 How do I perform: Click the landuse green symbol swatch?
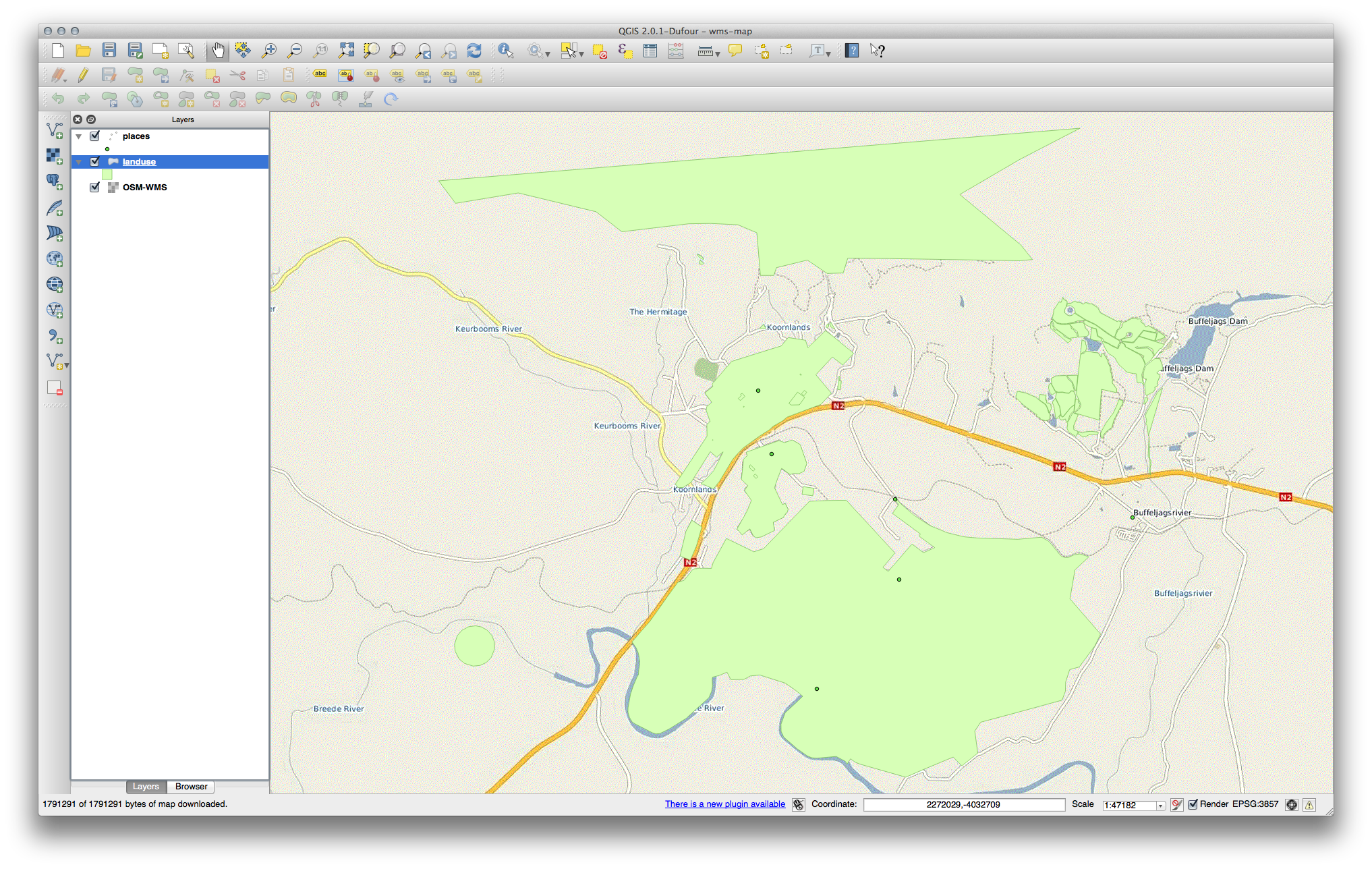(x=107, y=174)
